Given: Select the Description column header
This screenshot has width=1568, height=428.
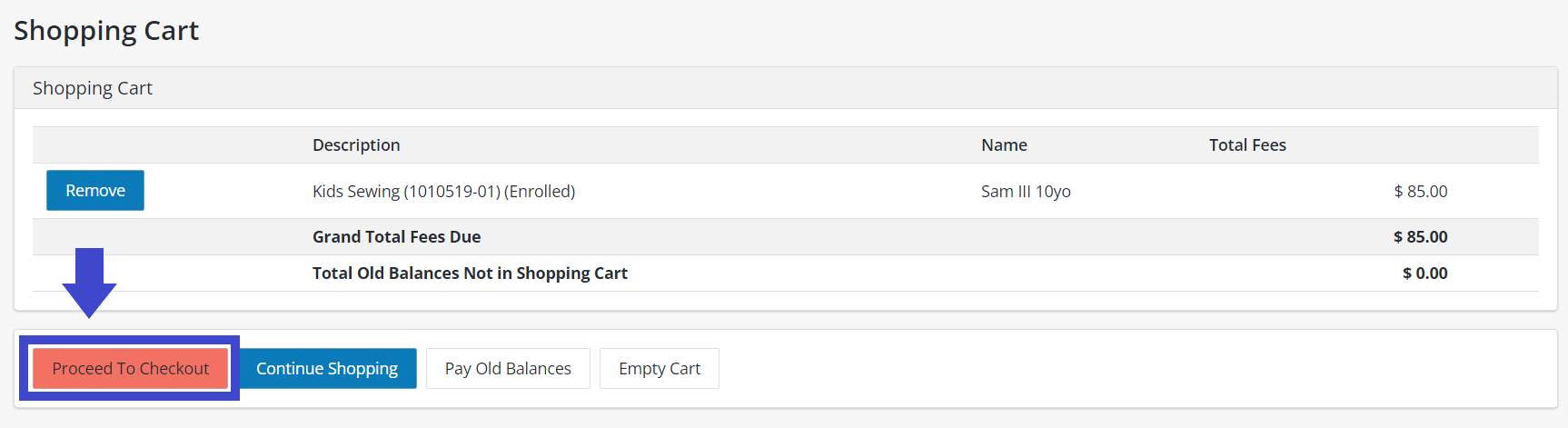Looking at the screenshot, I should point(356,145).
